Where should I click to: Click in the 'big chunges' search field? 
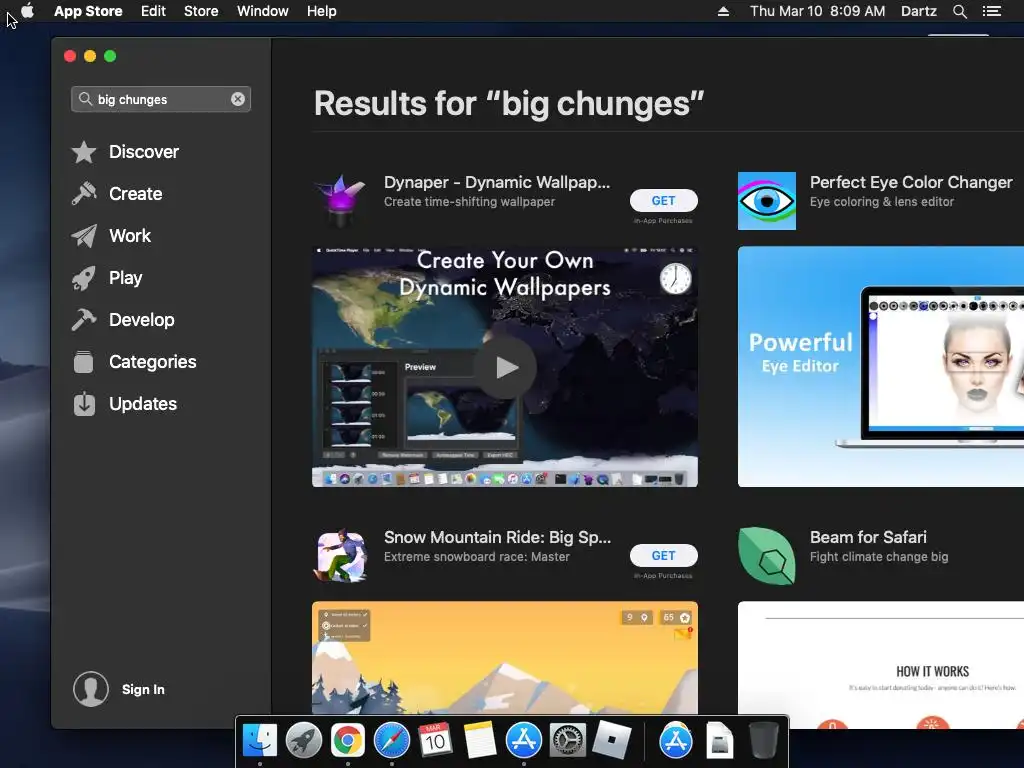[x=161, y=99]
